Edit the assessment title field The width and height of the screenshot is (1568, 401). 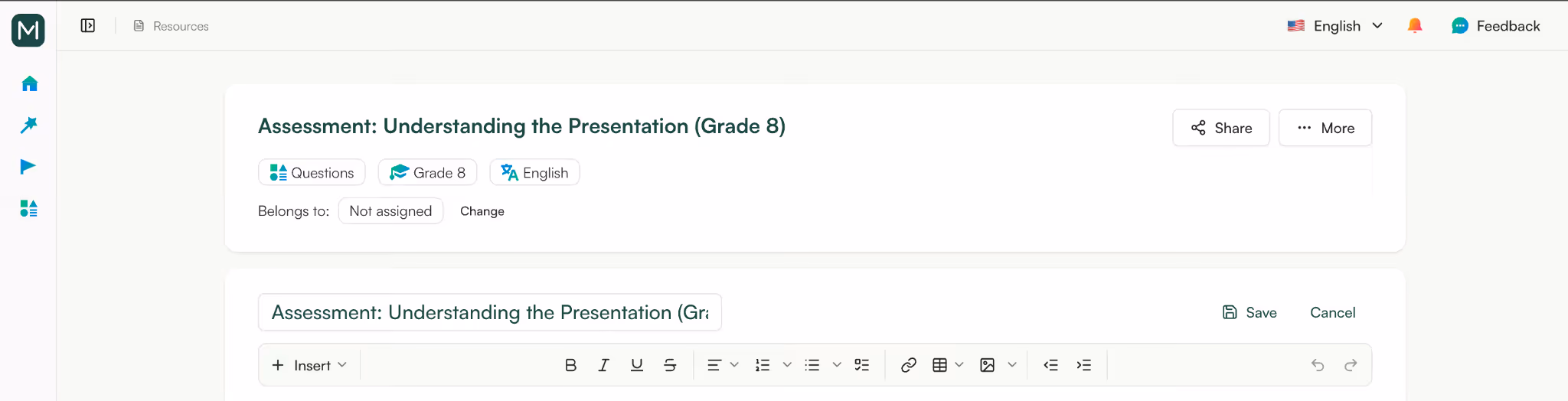click(490, 312)
